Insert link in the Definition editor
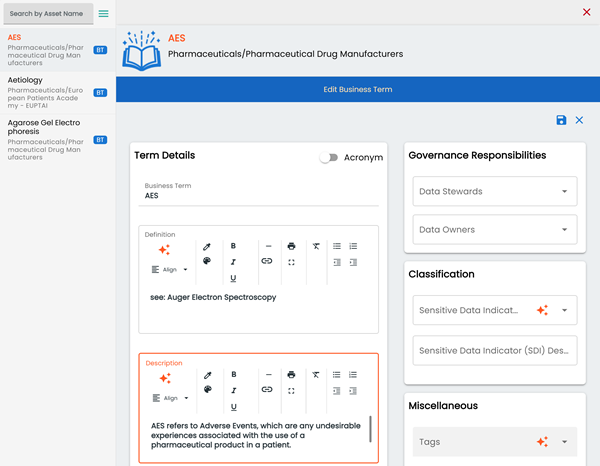The image size is (600, 466). [x=267, y=262]
